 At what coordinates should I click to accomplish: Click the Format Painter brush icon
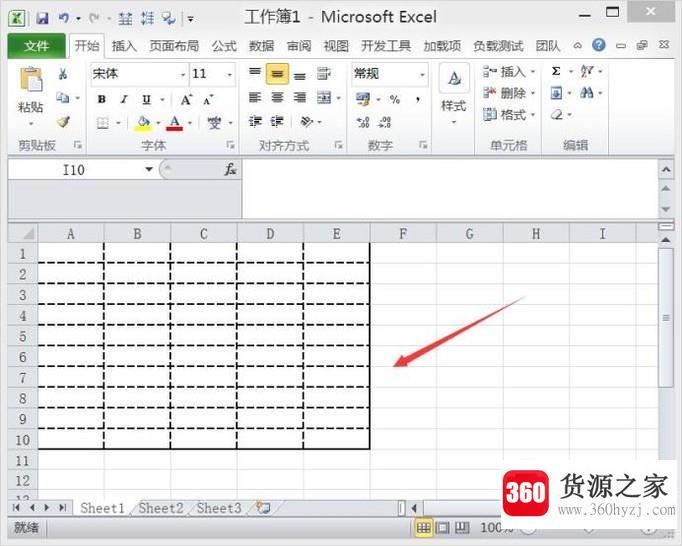click(64, 121)
